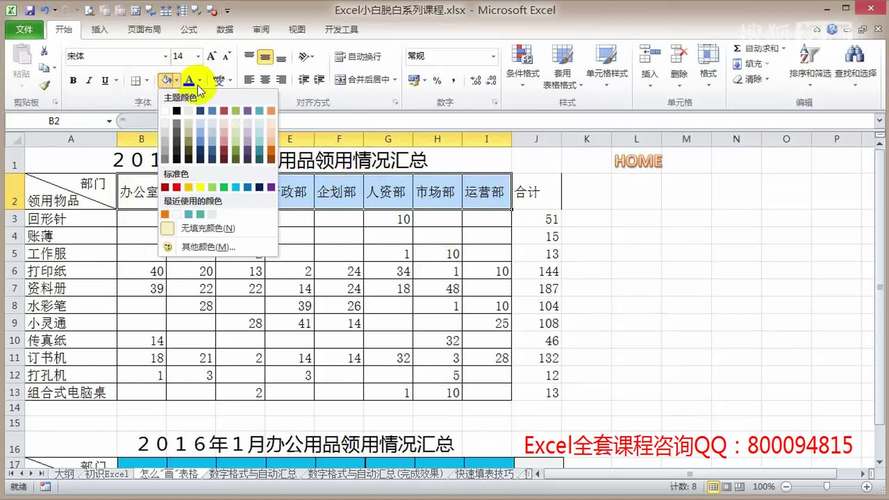Toggle Bold formatting
Screen dimensions: 889x500
pyautogui.click(x=73, y=80)
